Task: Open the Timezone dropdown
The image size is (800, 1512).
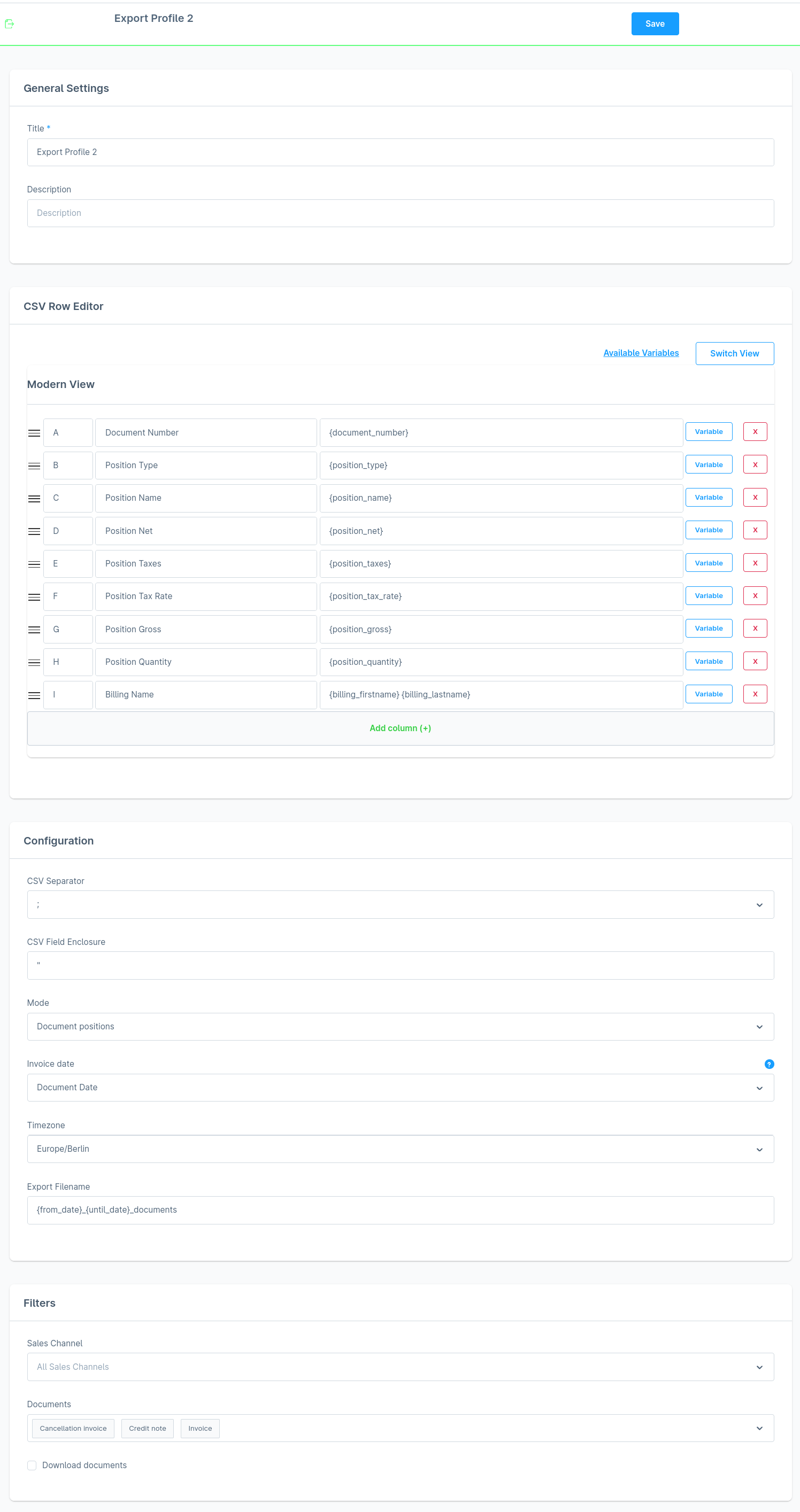Action: tap(400, 1149)
